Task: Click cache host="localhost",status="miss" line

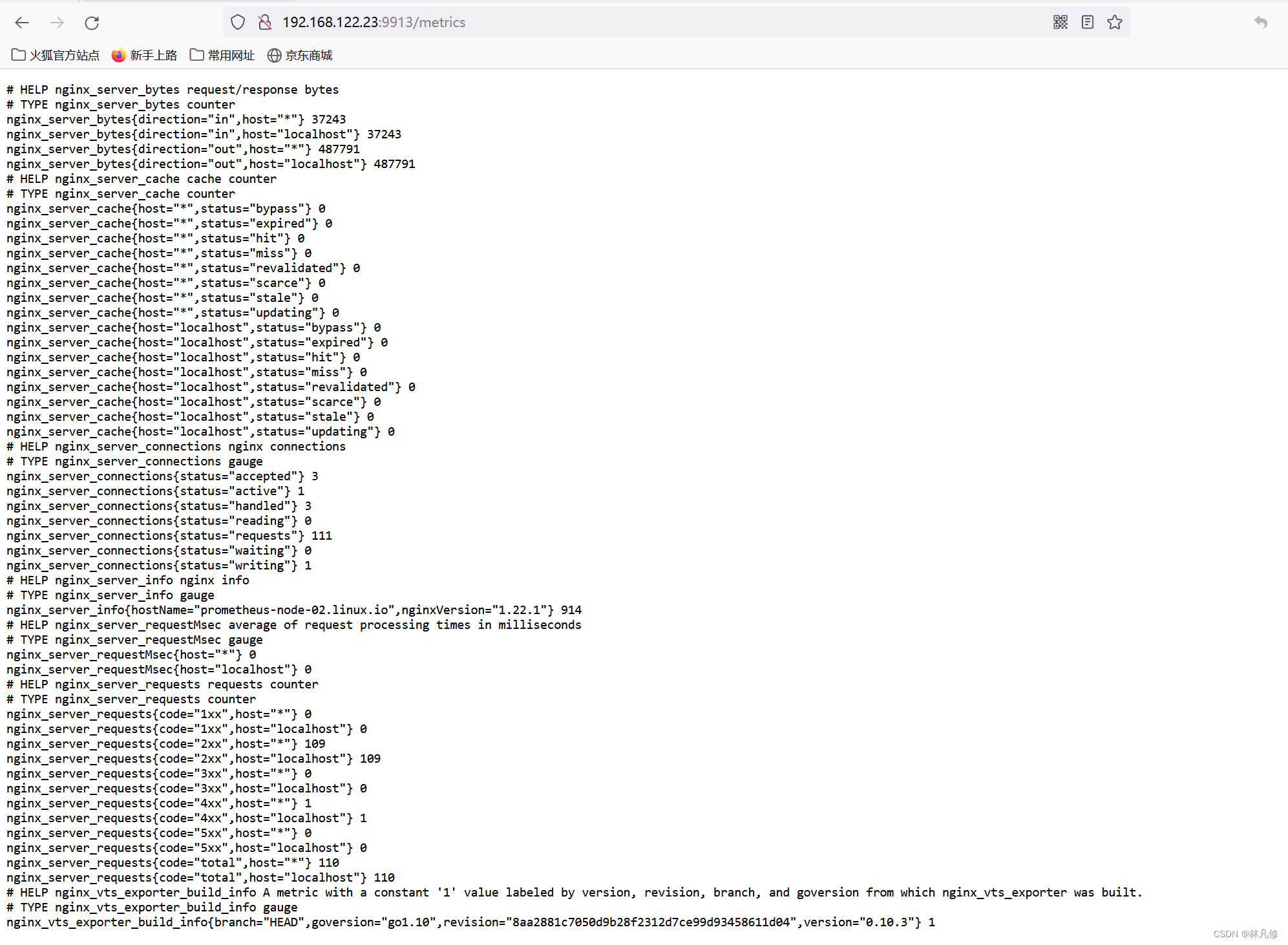Action: pyautogui.click(x=187, y=372)
